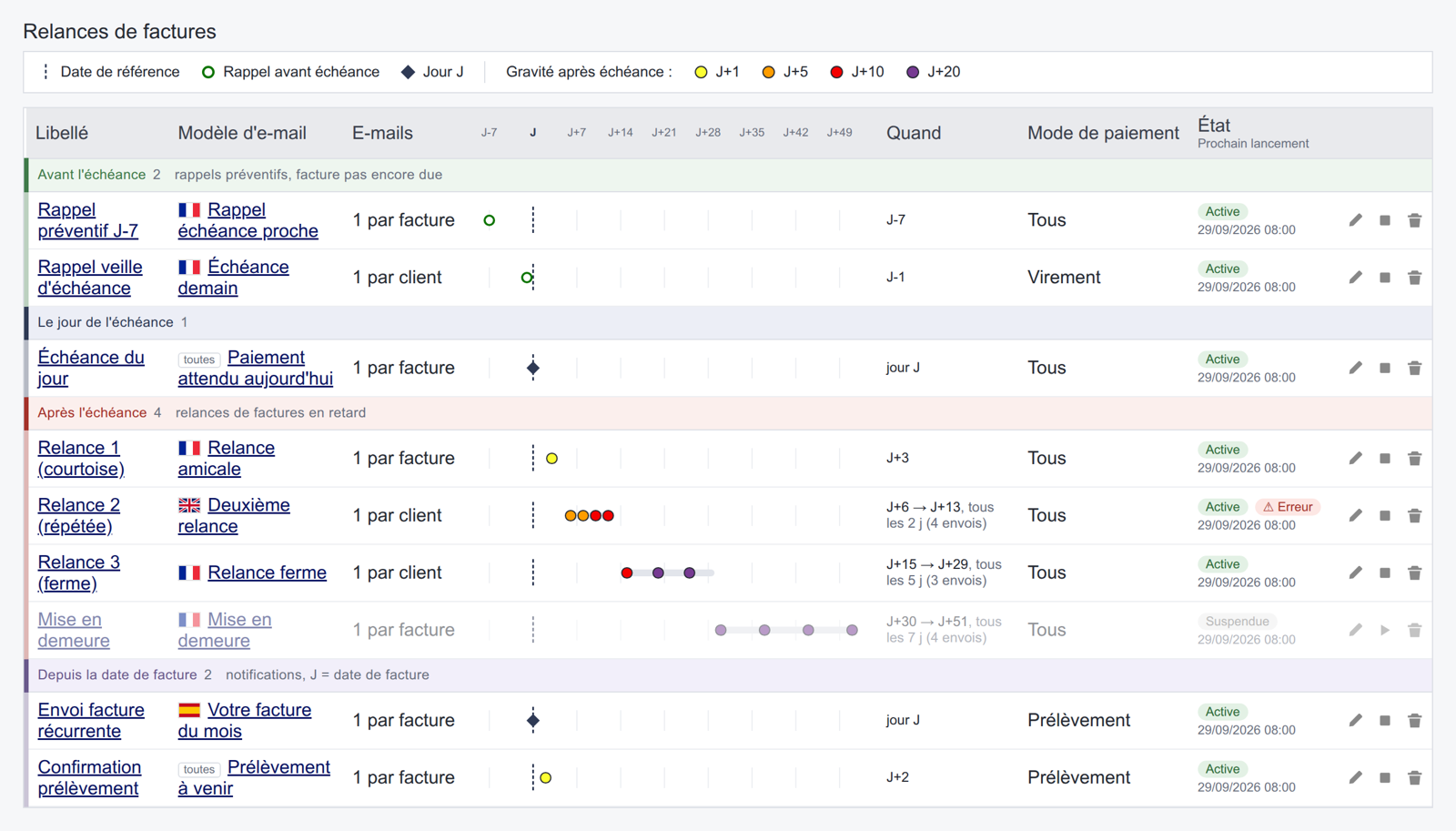Image resolution: width=1456 pixels, height=831 pixels.
Task: Open the Relance ferme email template
Action: pyautogui.click(x=267, y=573)
